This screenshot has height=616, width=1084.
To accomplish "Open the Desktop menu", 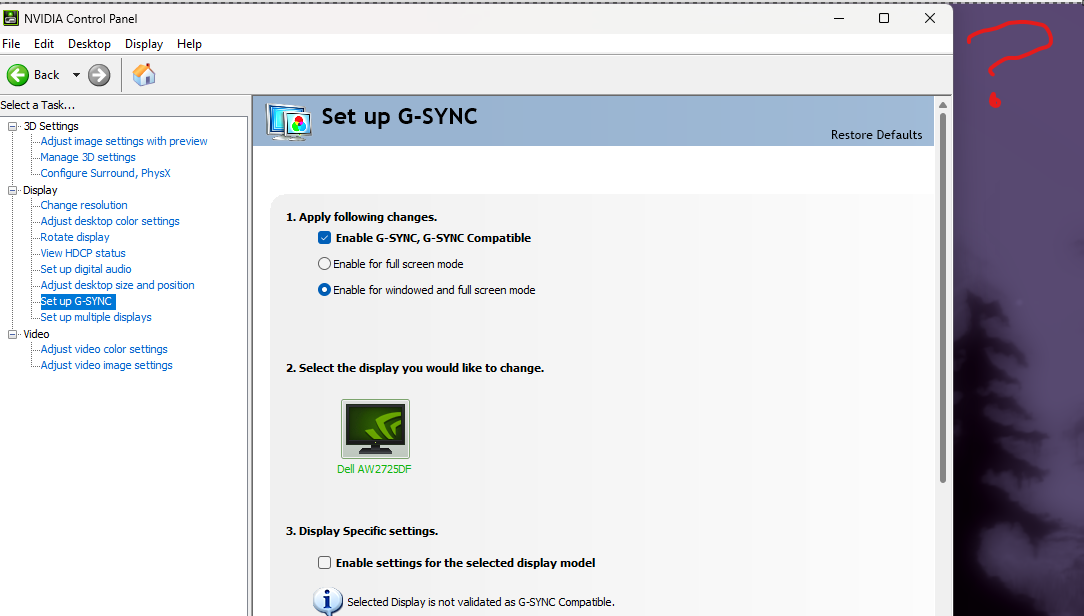I will click(x=89, y=44).
